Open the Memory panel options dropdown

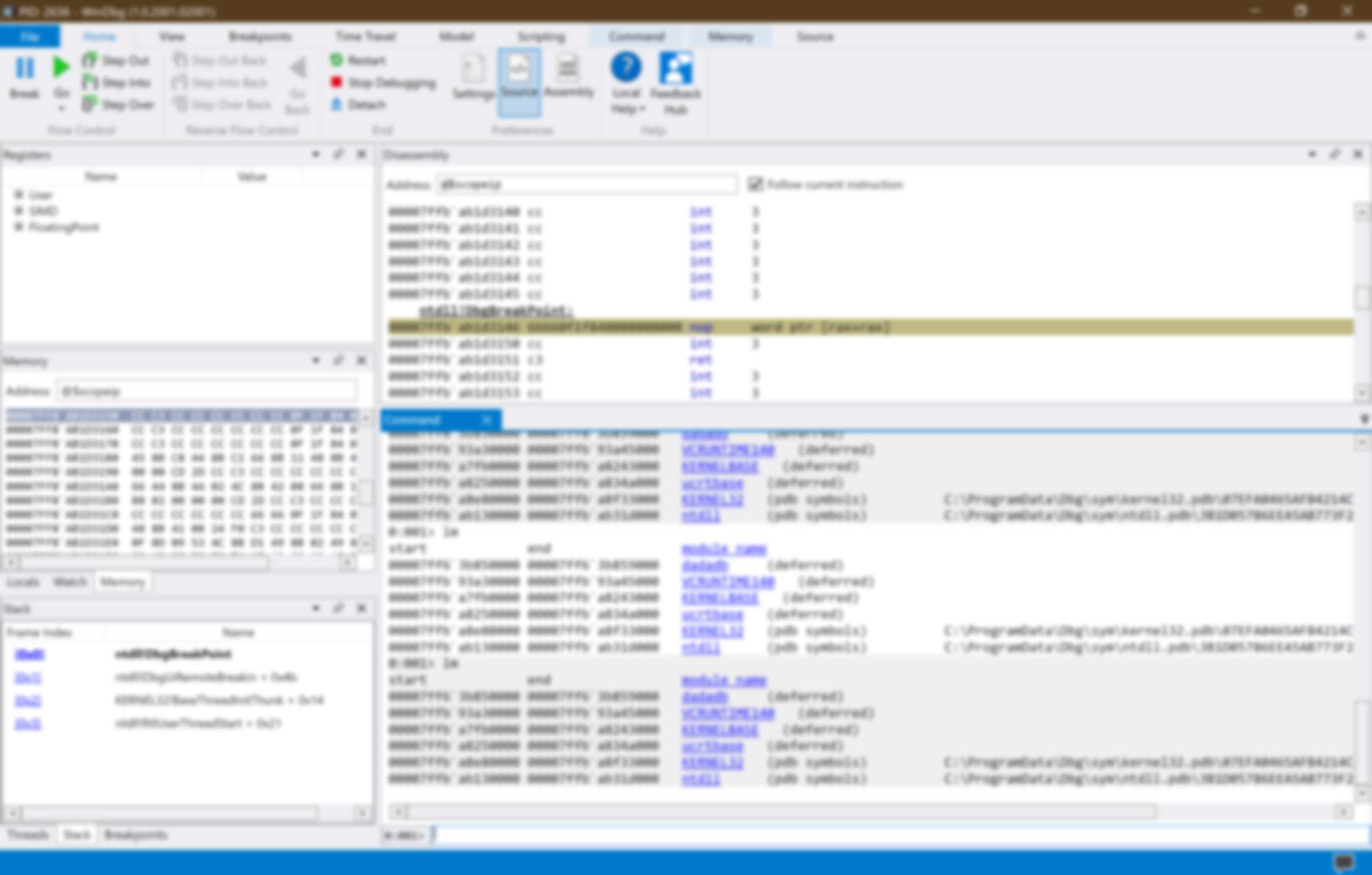(x=315, y=360)
